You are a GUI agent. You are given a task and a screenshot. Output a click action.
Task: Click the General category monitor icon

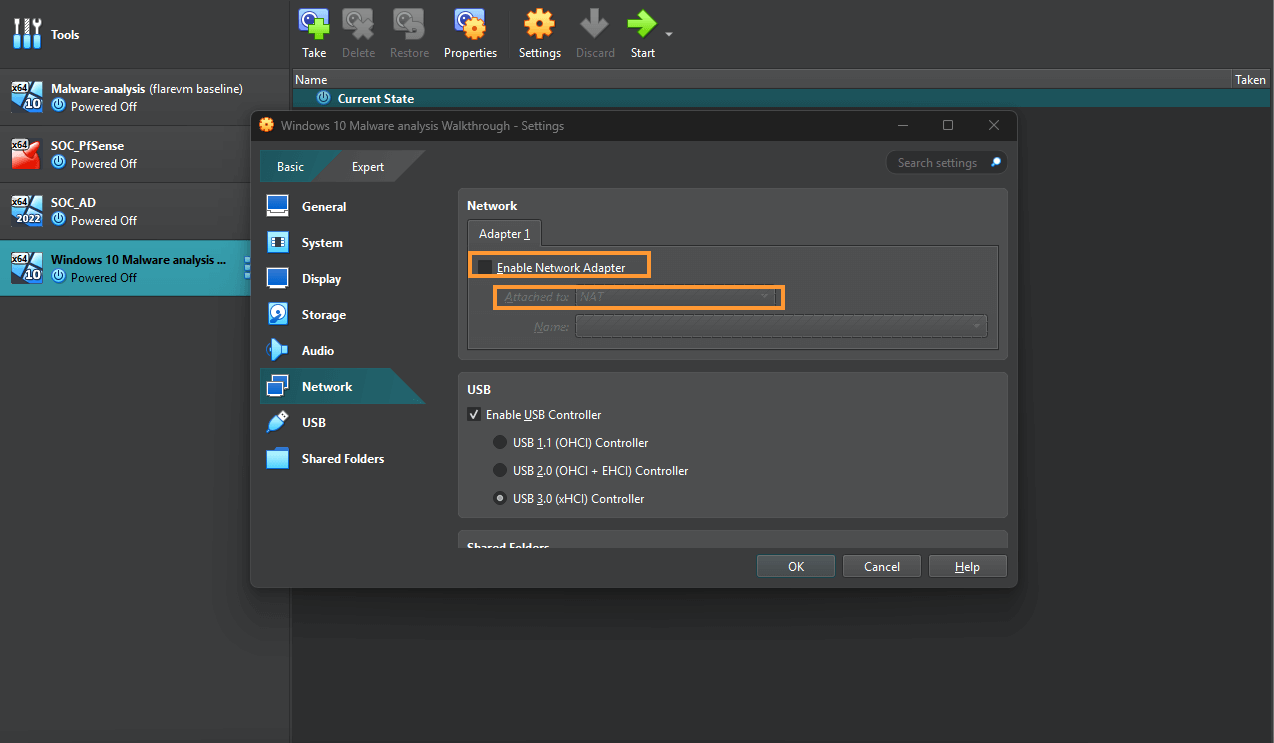(278, 206)
